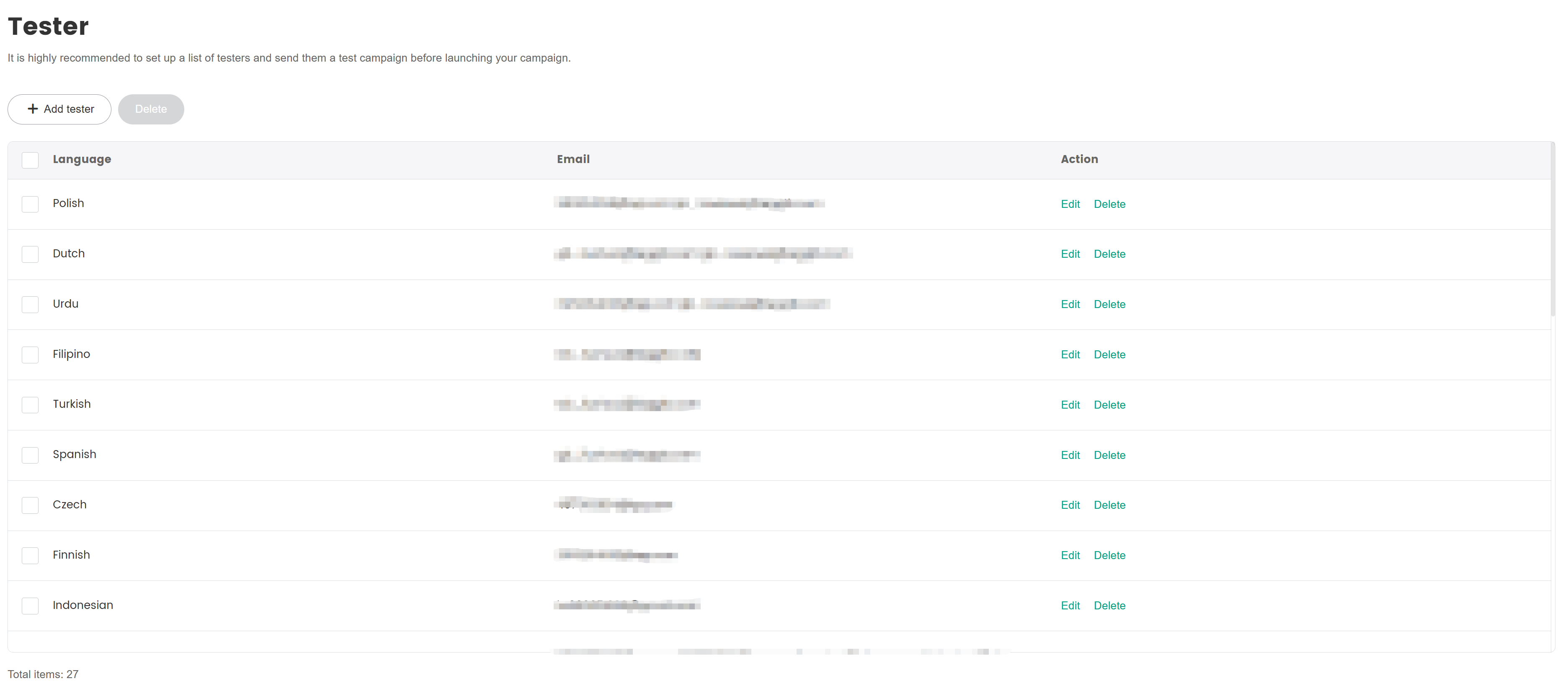Delete the Spanish tester
The height and width of the screenshot is (689, 1568).
pyautogui.click(x=1109, y=455)
